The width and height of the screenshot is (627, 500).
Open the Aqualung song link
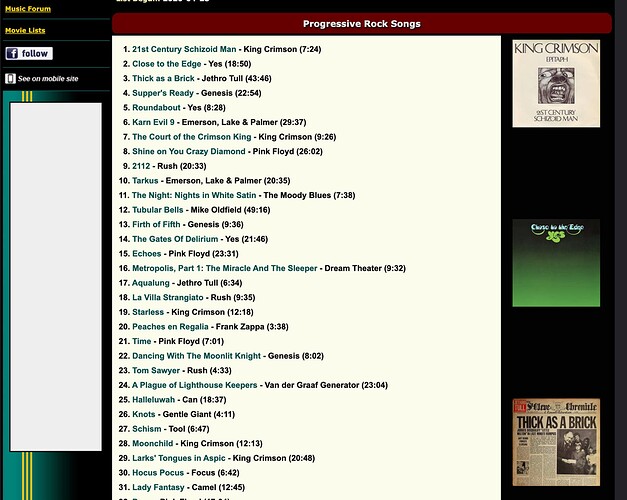point(151,283)
